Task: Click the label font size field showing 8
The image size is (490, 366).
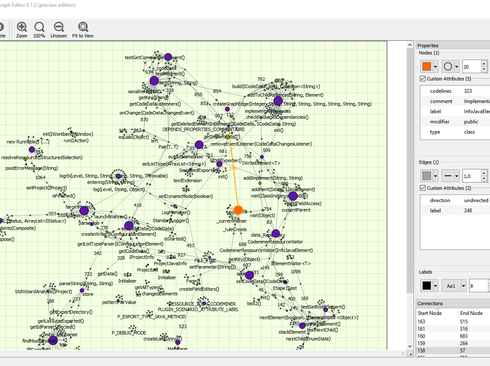Action: (479, 286)
